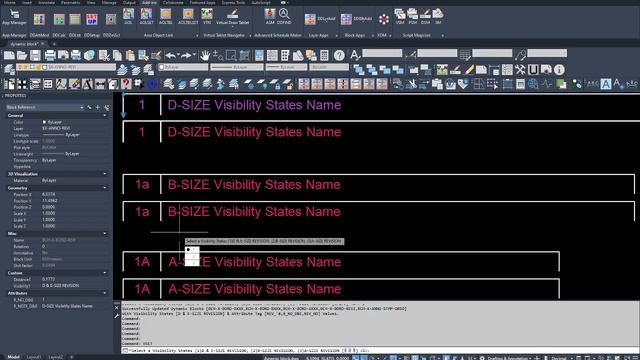
Task: Open the Output ribbon tab
Action: pos(129,2)
